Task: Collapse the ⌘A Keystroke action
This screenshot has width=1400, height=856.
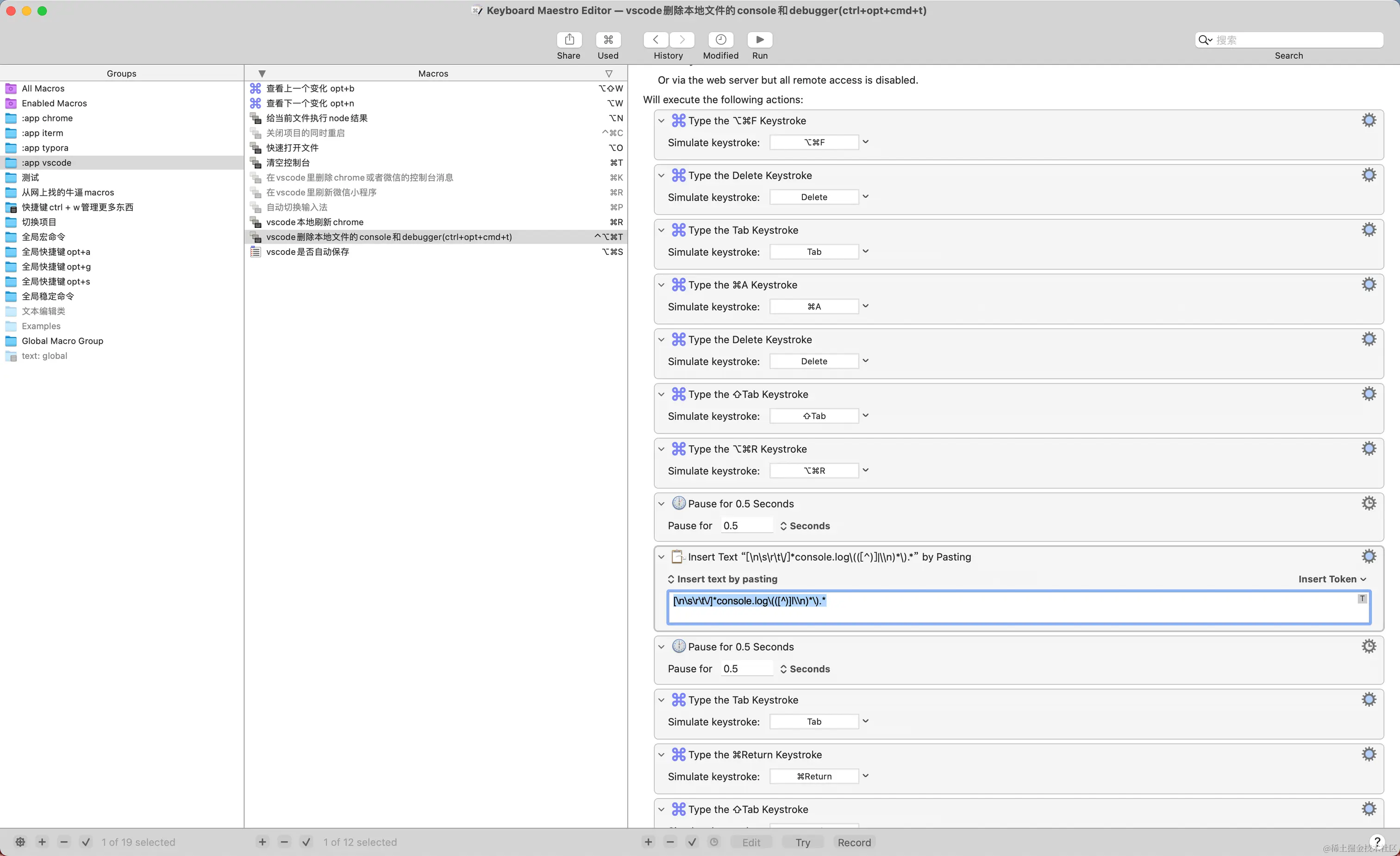Action: pyautogui.click(x=662, y=285)
